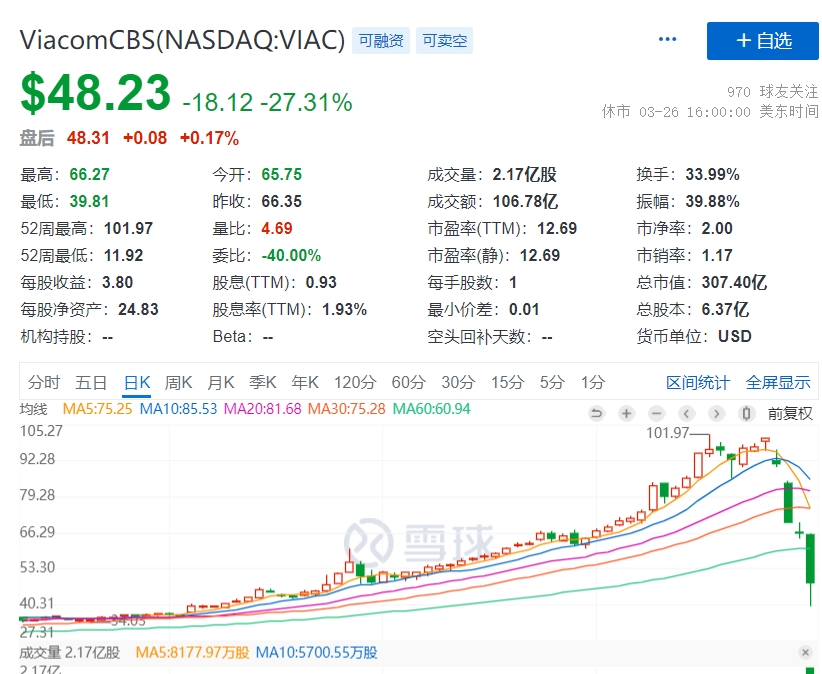Image resolution: width=822 pixels, height=674 pixels.
Task: Select the 周K weekly chart tab
Action: coord(178,382)
